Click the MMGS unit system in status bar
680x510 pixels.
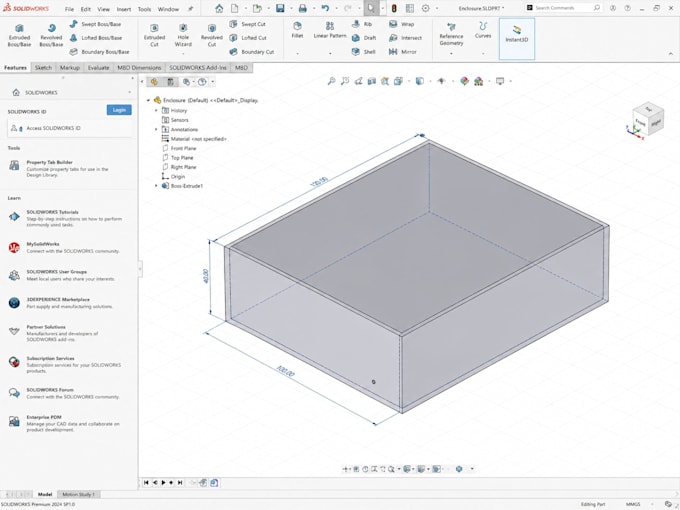click(x=633, y=504)
